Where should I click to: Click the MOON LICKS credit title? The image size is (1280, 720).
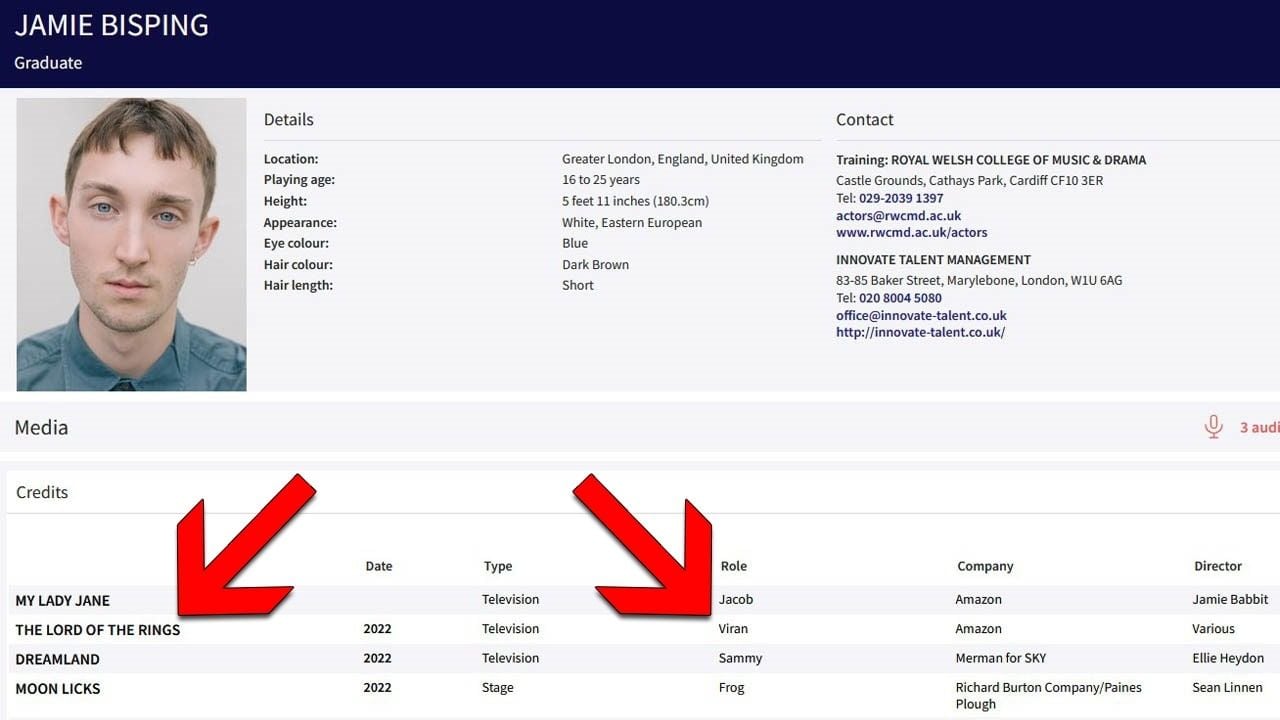tap(58, 688)
